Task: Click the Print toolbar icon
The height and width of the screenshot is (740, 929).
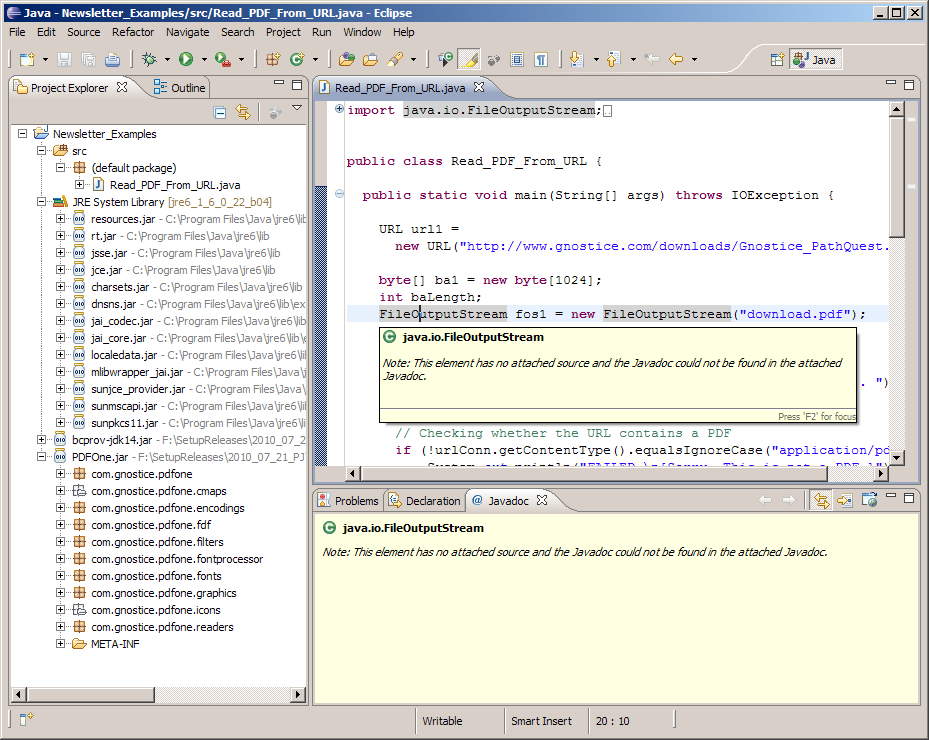Action: click(112, 59)
